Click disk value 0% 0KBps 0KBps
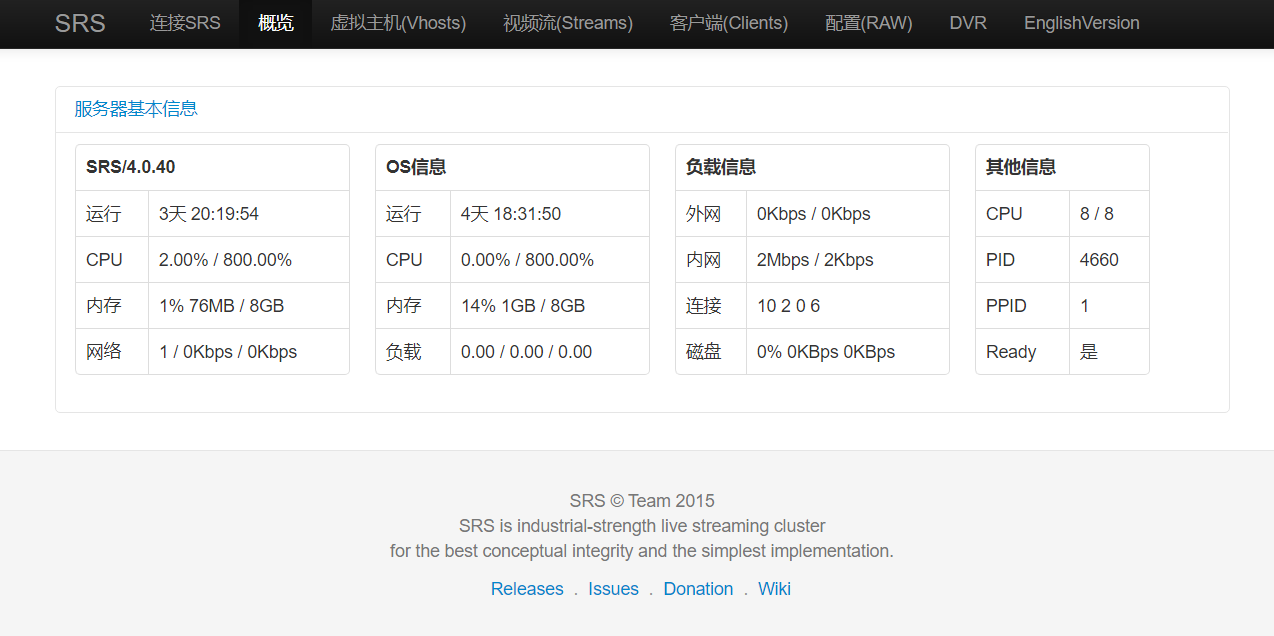The image size is (1274, 636). (826, 352)
